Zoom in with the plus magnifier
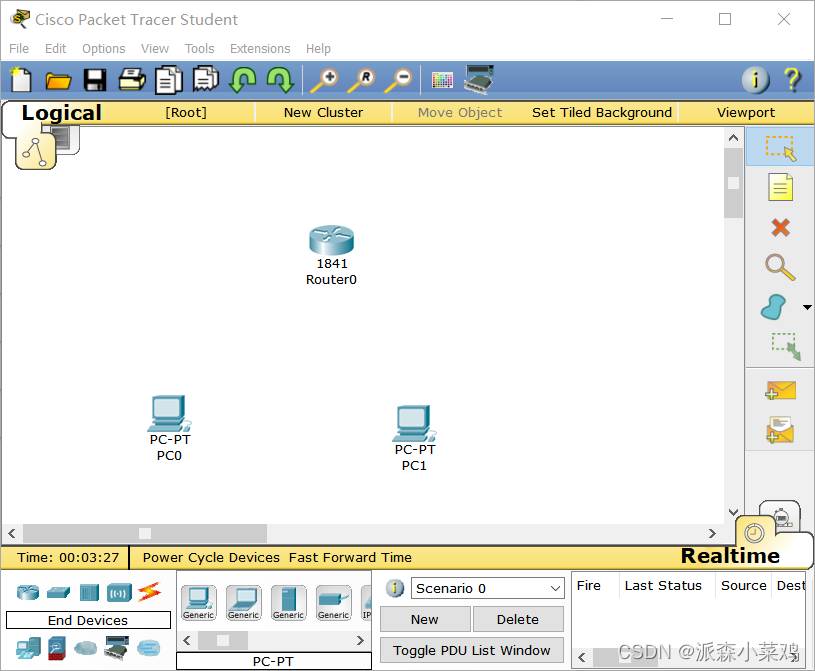The image size is (815, 671). pos(324,81)
